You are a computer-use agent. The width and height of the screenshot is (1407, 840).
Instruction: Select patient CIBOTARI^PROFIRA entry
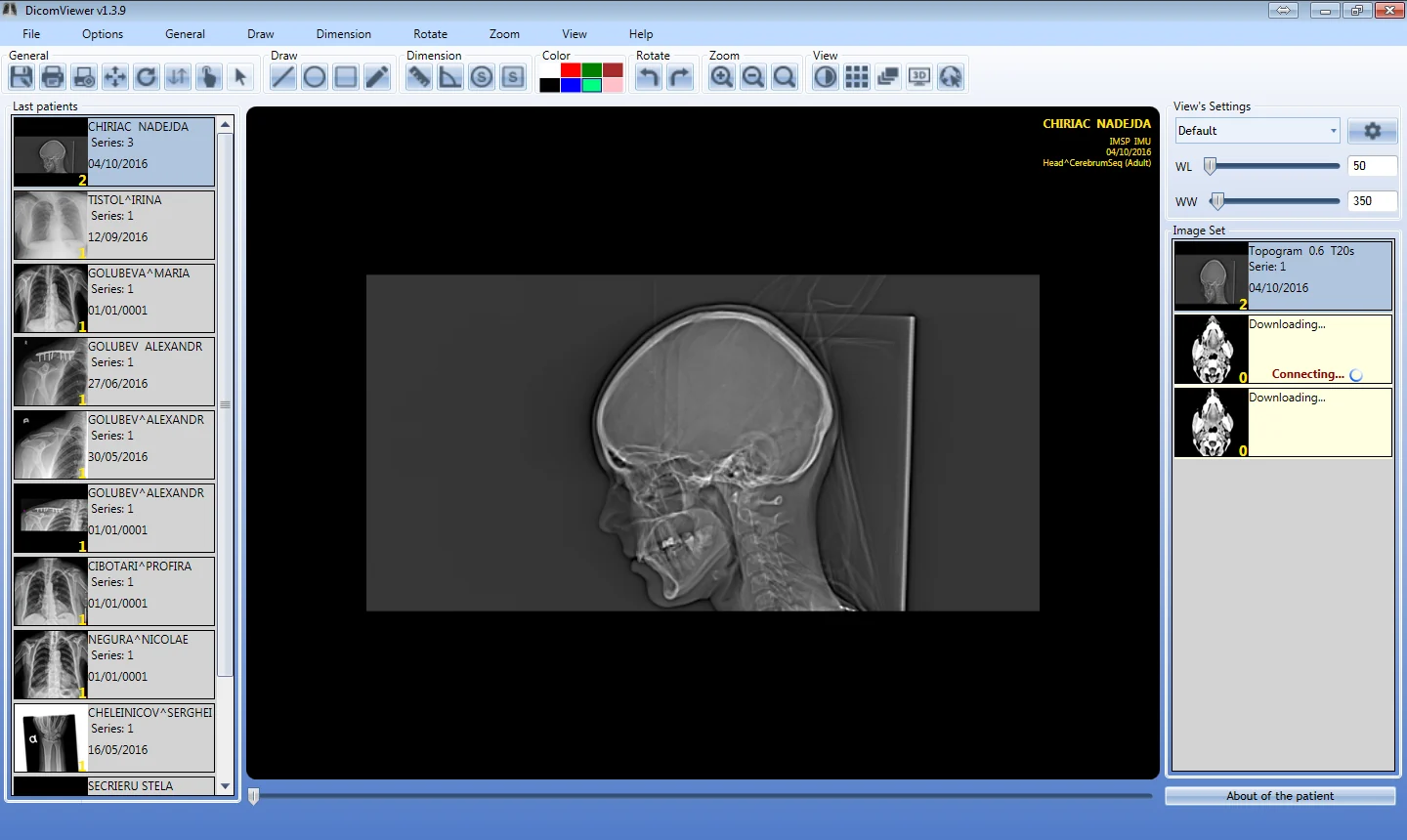click(114, 591)
